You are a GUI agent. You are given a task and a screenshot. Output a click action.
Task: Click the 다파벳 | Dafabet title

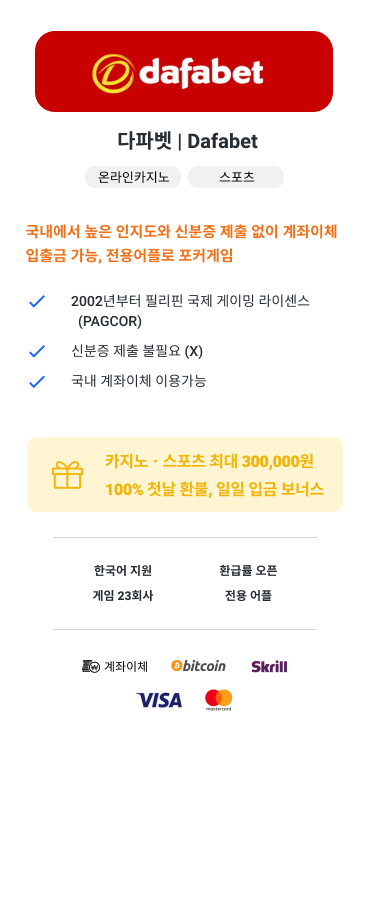click(x=188, y=141)
